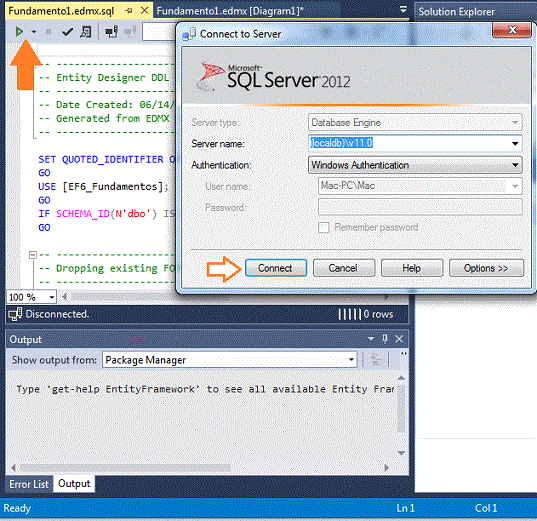Image resolution: width=537 pixels, height=521 pixels.
Task: Click the Options >> button
Action: pos(486,268)
